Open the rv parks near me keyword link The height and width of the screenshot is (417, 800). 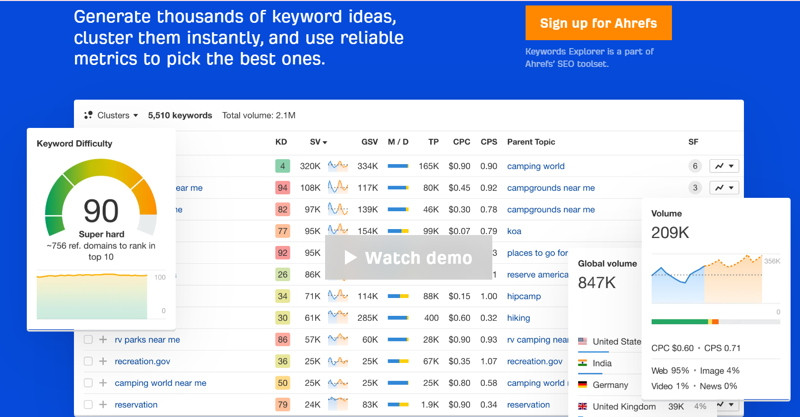click(147, 340)
